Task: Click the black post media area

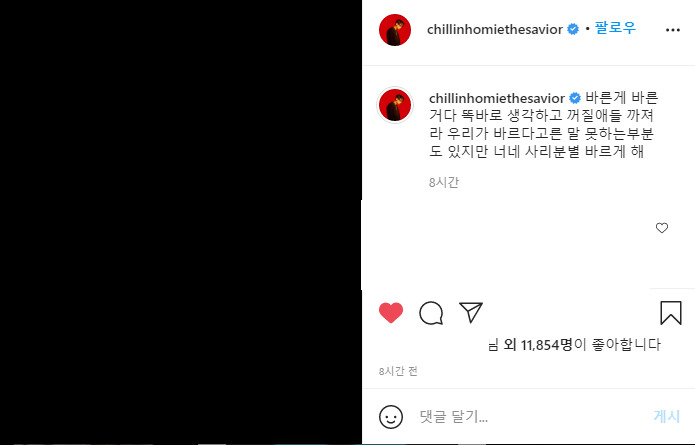Action: point(181,222)
